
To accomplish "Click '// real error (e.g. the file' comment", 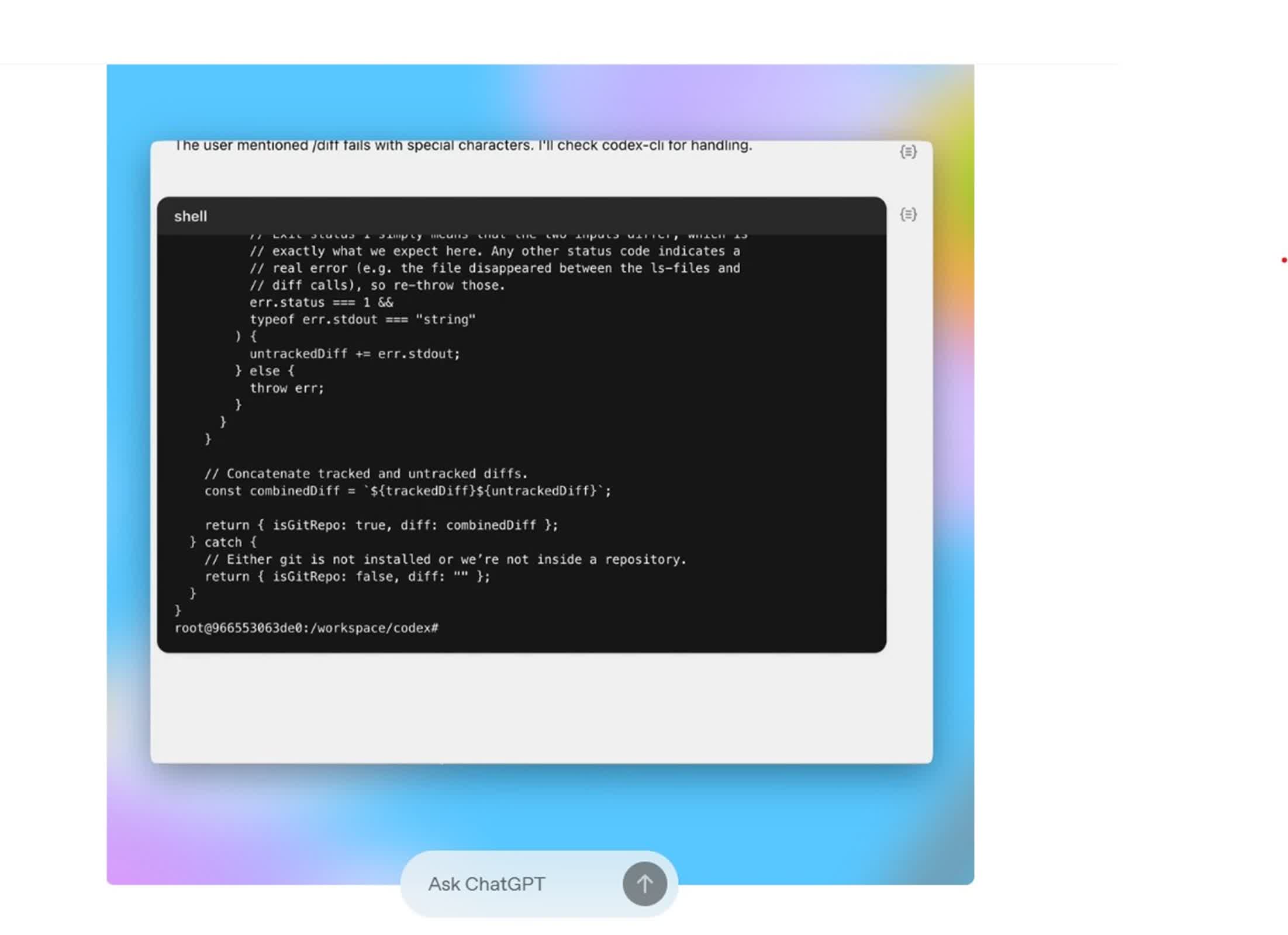I will [495, 268].
